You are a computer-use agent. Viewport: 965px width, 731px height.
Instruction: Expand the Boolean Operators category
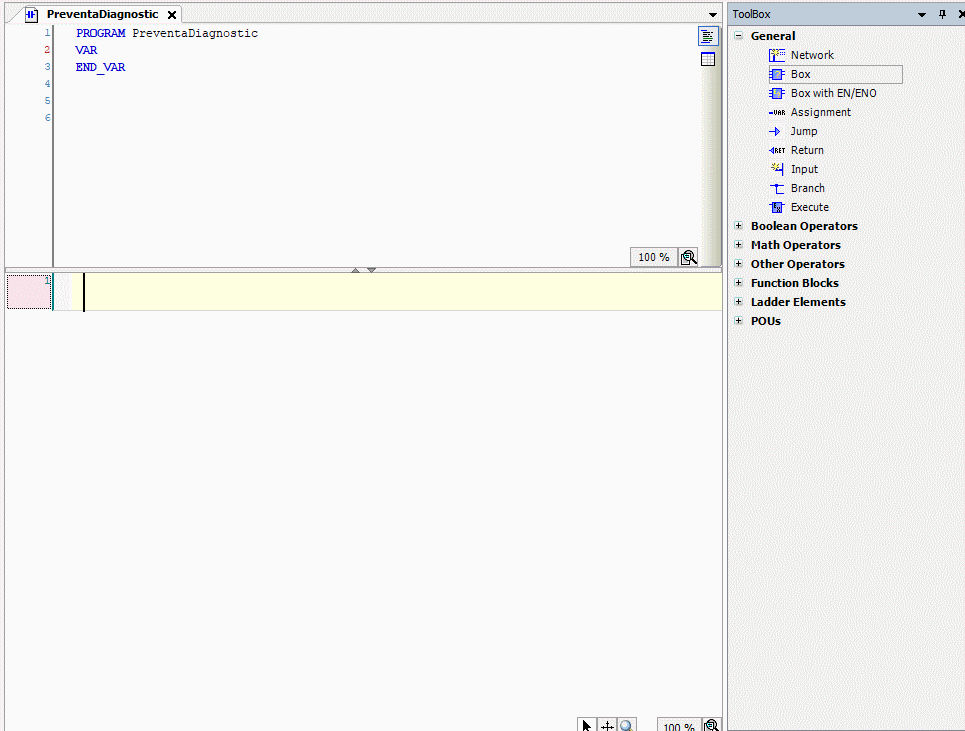pyautogui.click(x=739, y=226)
